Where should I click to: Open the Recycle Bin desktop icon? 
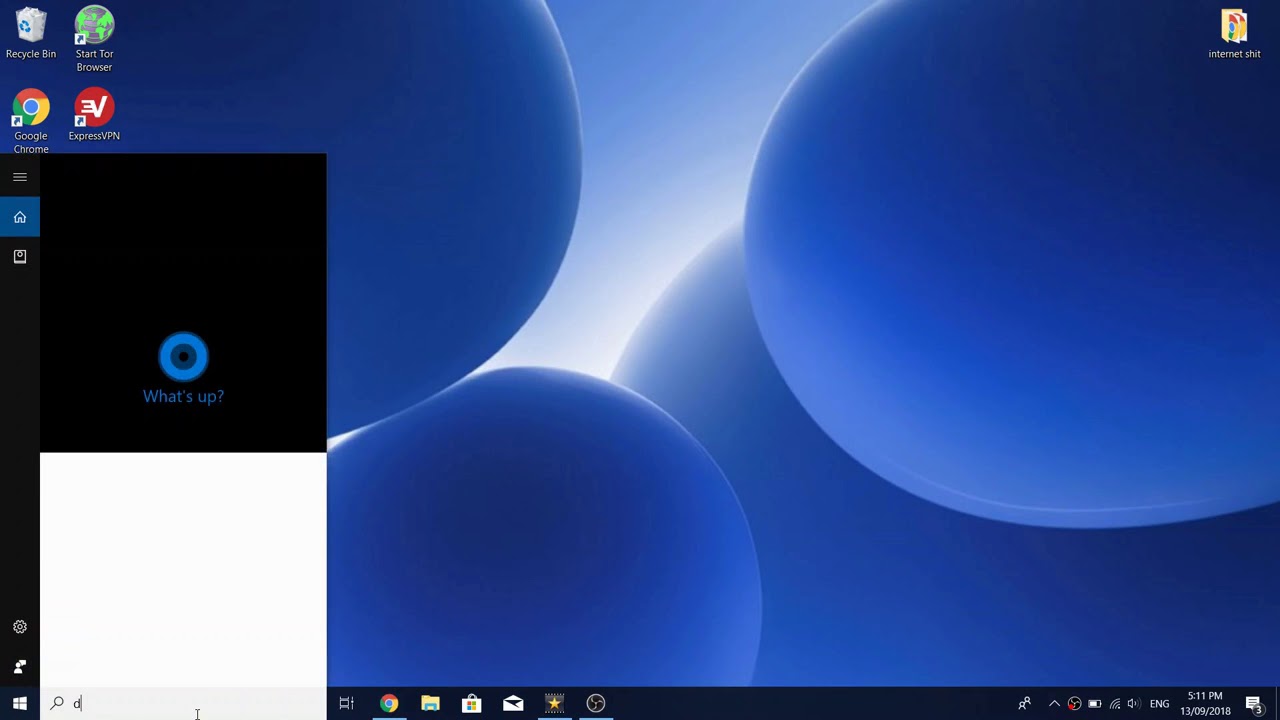tap(31, 34)
